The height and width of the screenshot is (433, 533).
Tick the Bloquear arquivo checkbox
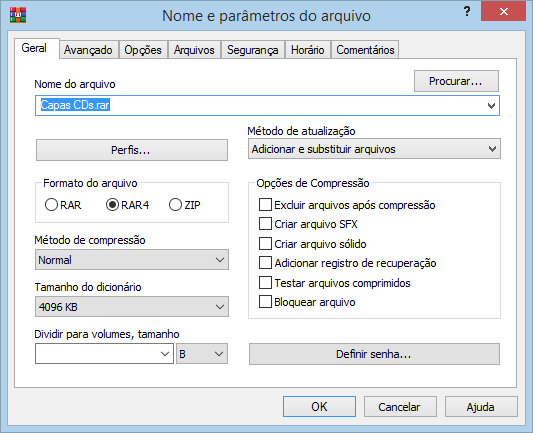pyautogui.click(x=265, y=302)
